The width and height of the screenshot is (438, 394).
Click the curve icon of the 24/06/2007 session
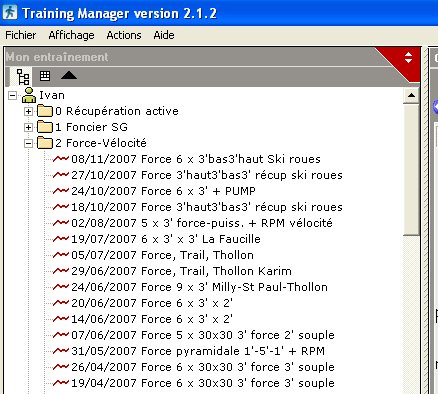pyautogui.click(x=61, y=287)
